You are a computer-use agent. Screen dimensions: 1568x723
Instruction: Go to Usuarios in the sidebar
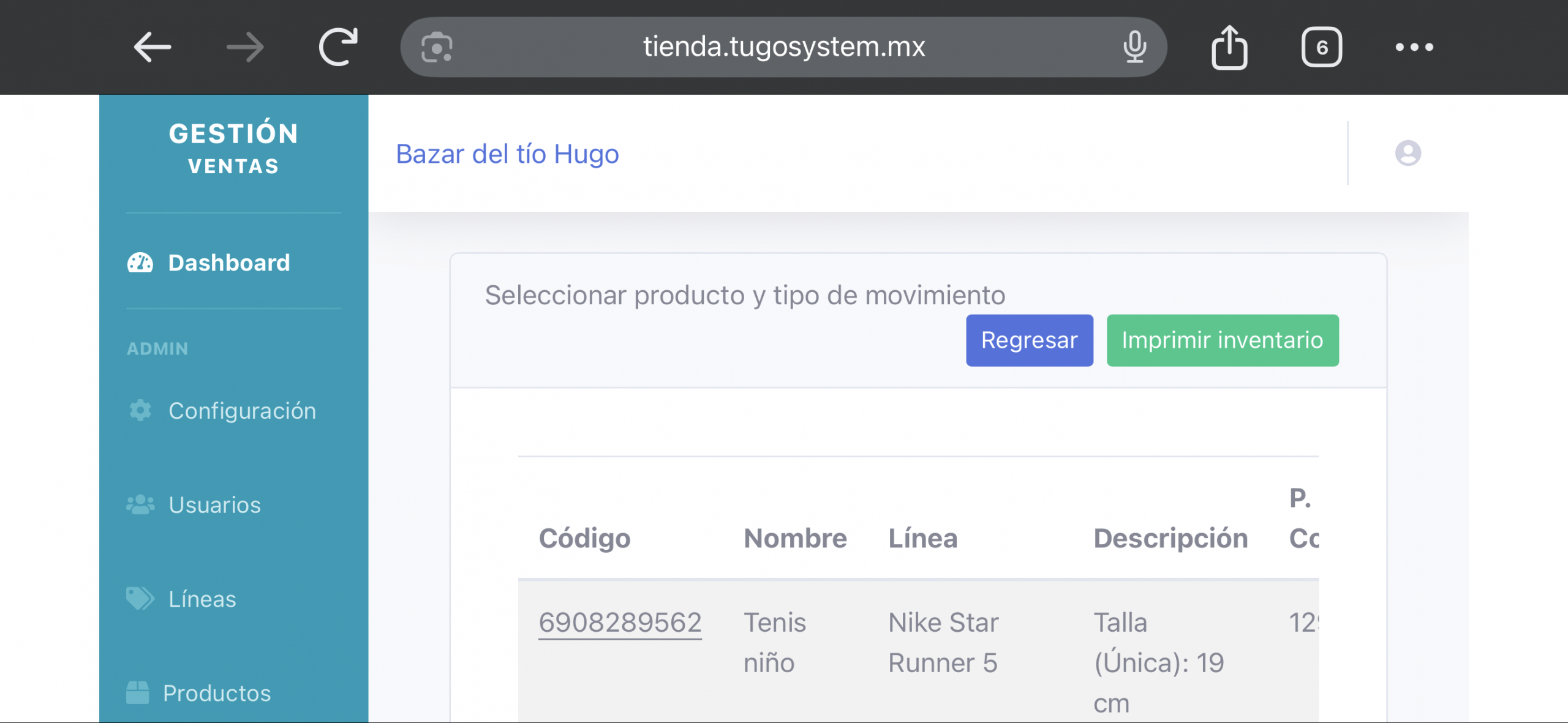(x=214, y=505)
